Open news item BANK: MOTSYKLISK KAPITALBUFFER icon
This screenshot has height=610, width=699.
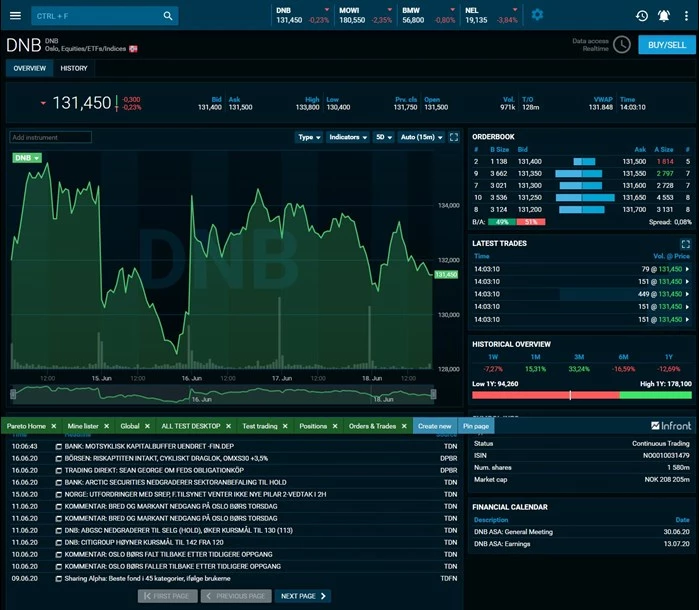[x=58, y=446]
